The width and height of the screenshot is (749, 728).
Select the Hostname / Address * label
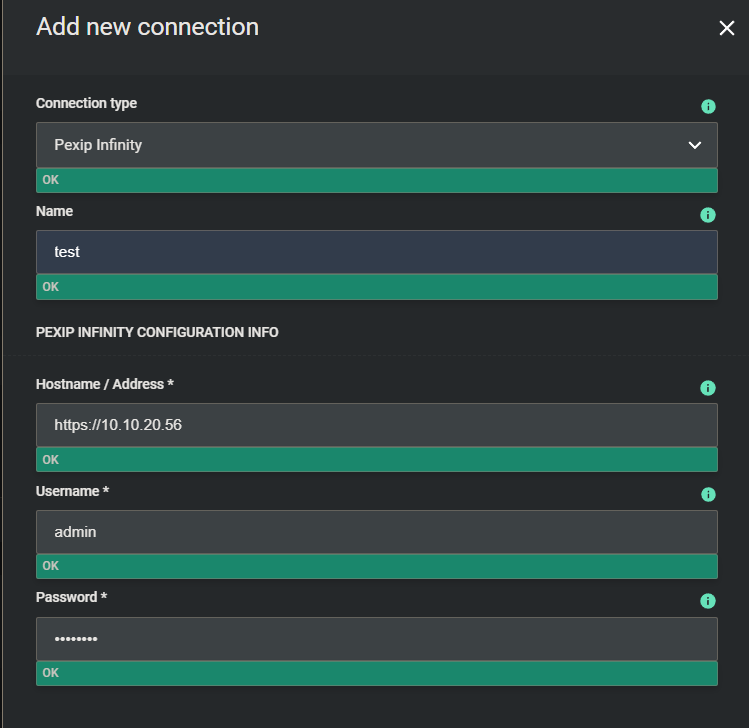pos(105,384)
